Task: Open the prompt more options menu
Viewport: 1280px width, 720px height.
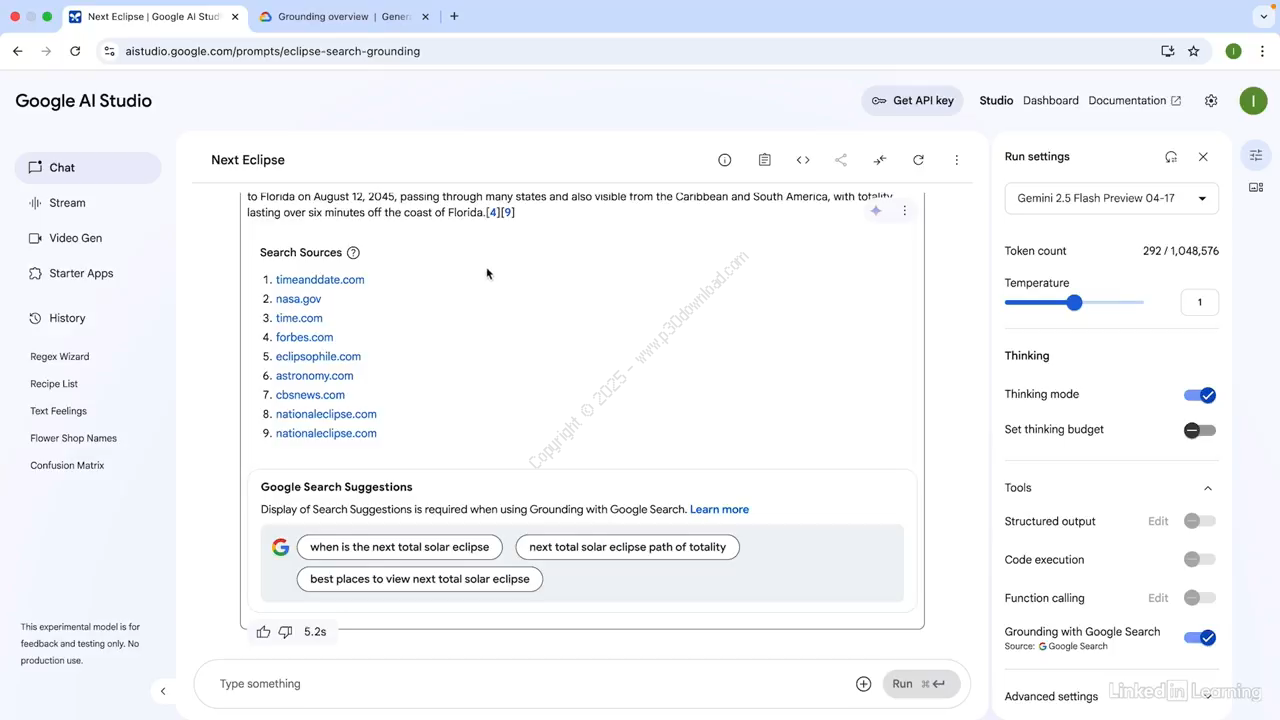Action: pyautogui.click(x=956, y=160)
